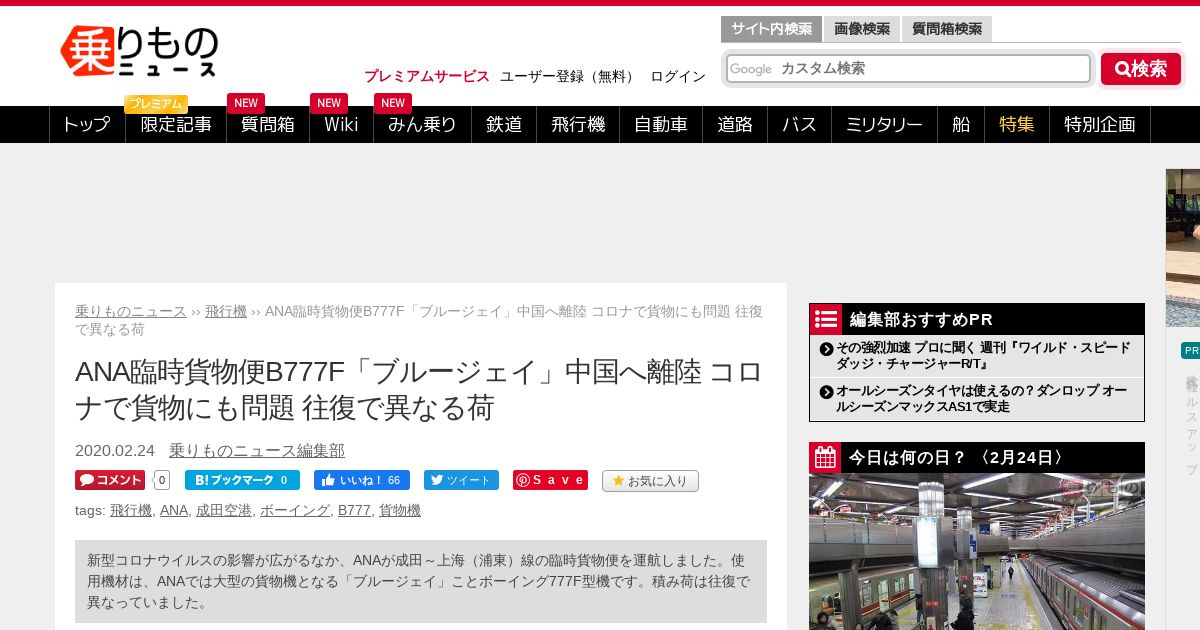Open the 道路 category
Image resolution: width=1200 pixels, height=630 pixels.
pyautogui.click(x=735, y=124)
